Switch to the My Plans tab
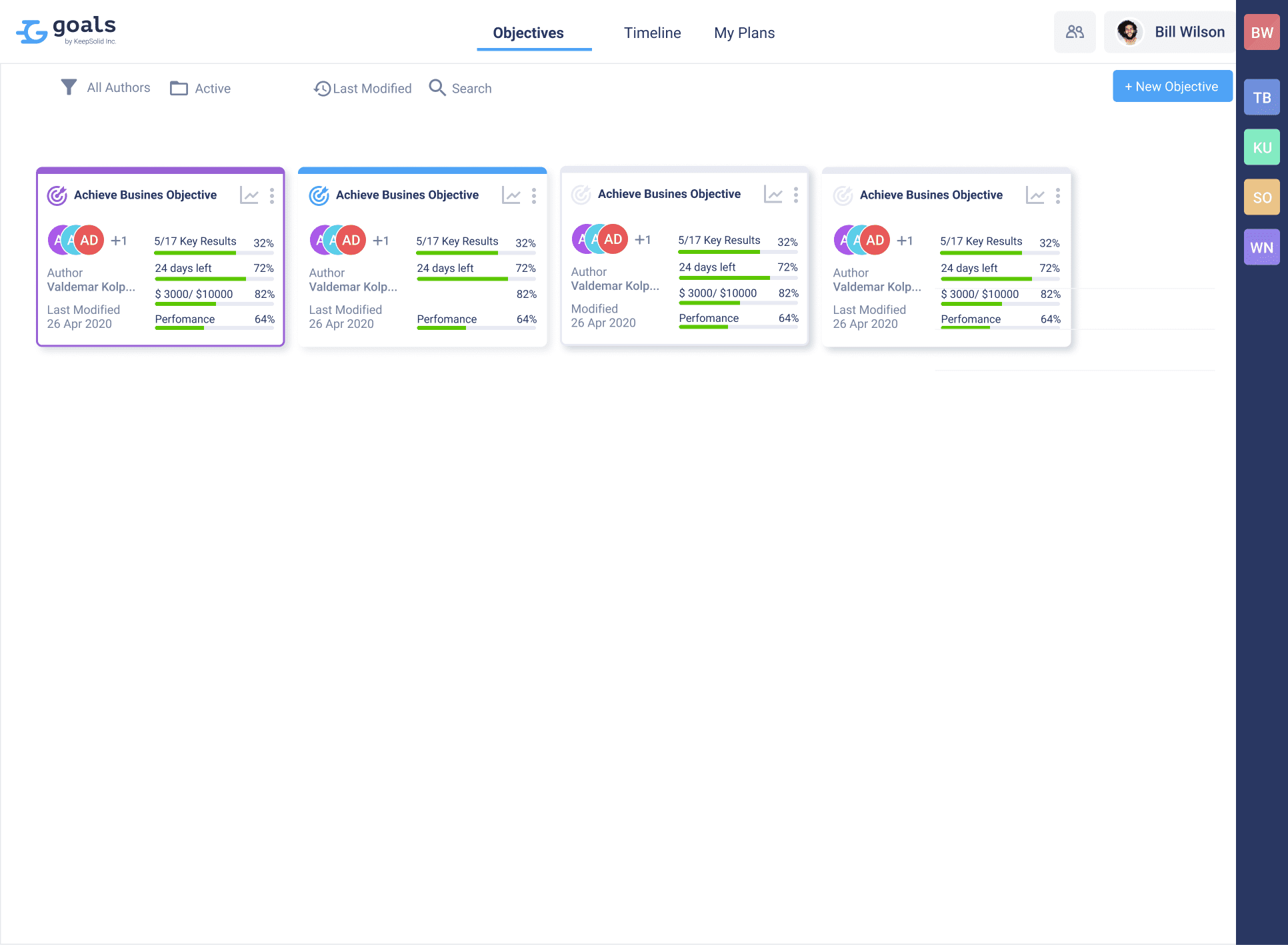The height and width of the screenshot is (945, 1288). click(x=745, y=33)
